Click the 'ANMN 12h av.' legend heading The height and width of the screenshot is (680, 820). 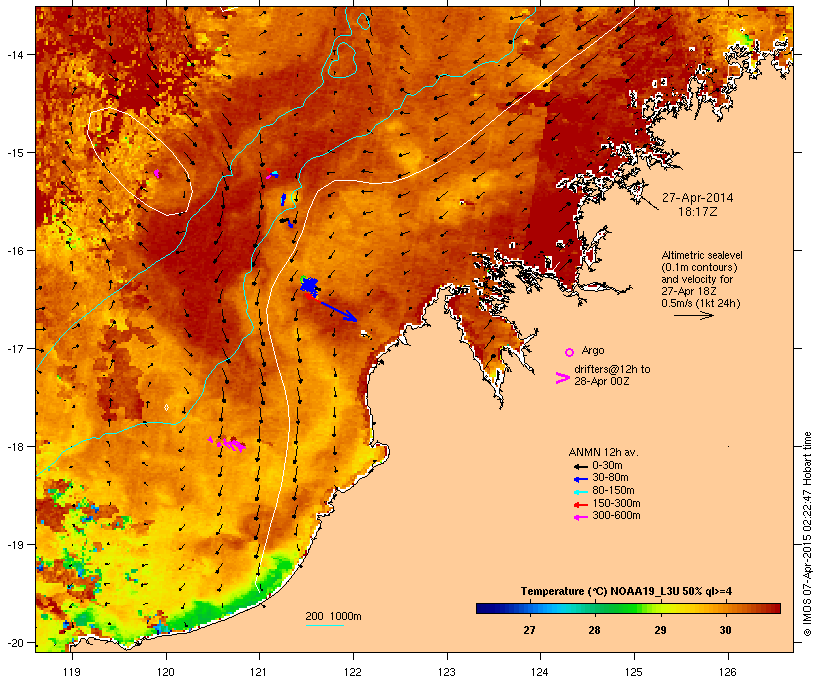(603, 452)
